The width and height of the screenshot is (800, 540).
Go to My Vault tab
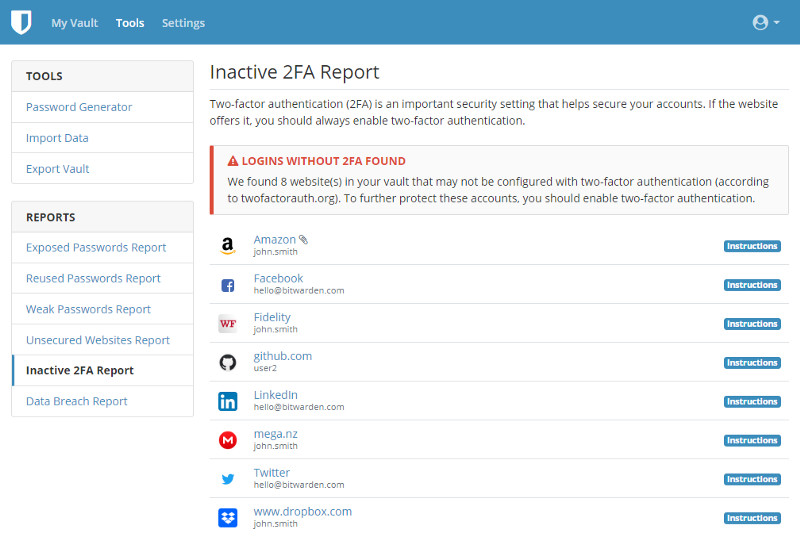point(74,23)
